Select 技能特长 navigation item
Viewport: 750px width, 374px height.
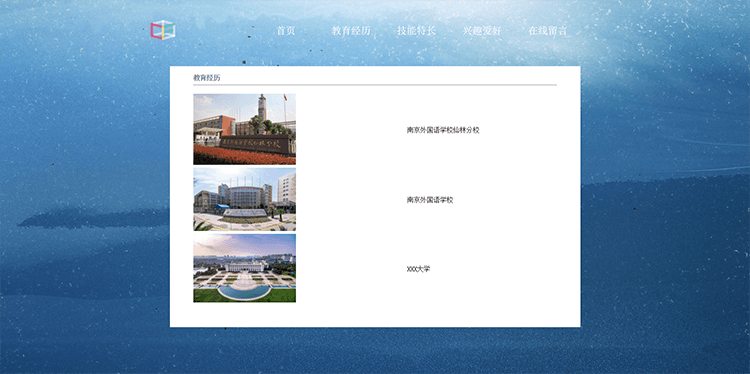tap(416, 31)
